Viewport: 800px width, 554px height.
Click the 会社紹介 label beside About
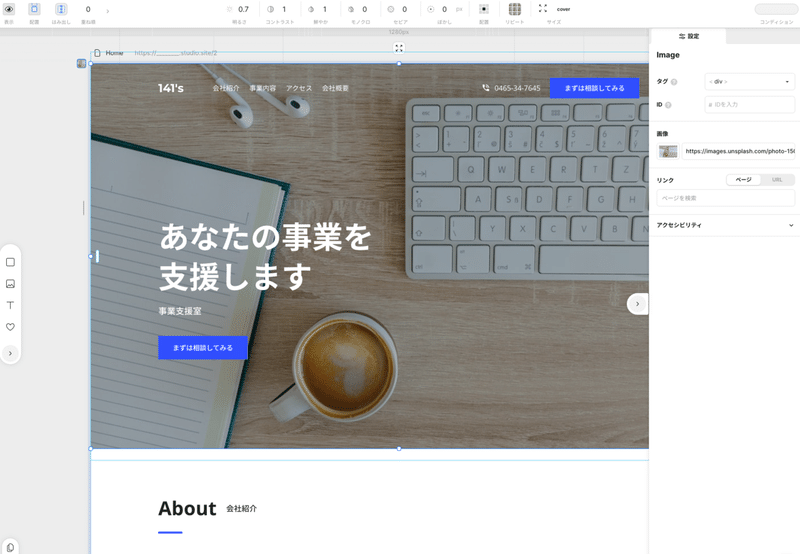[x=241, y=509]
